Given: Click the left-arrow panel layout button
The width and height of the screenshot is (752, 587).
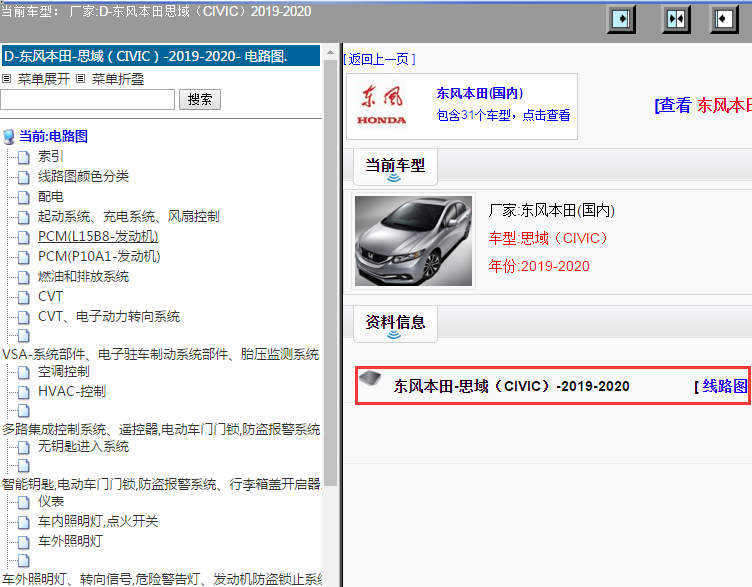Looking at the screenshot, I should [x=724, y=19].
